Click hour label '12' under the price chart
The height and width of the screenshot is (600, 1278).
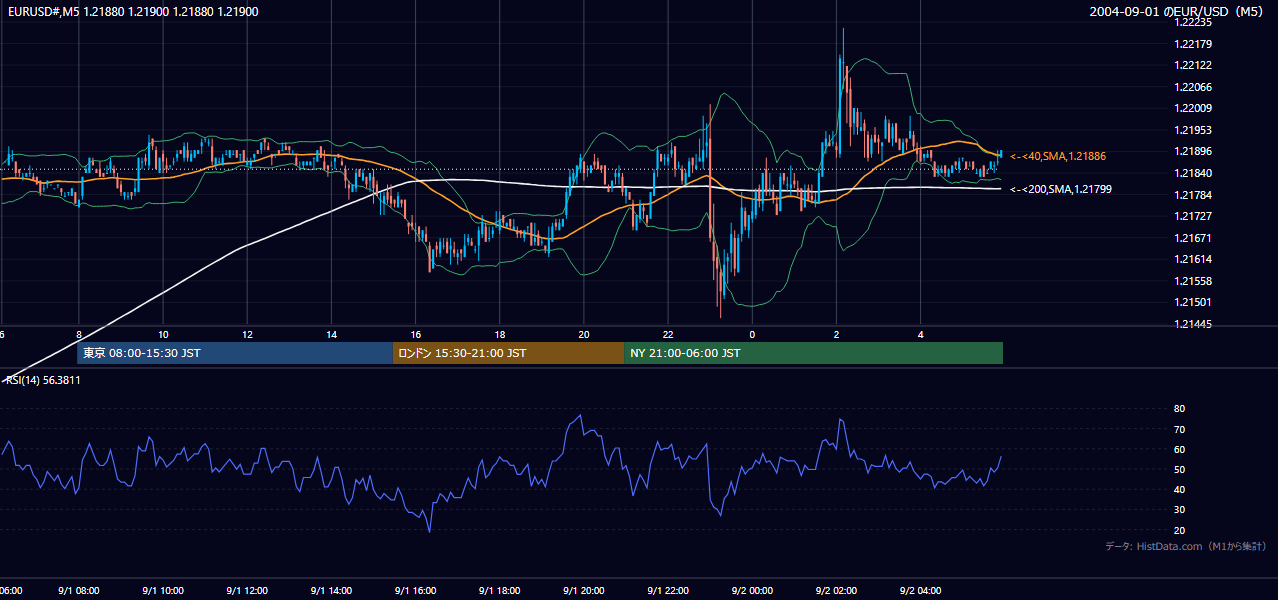click(x=247, y=335)
